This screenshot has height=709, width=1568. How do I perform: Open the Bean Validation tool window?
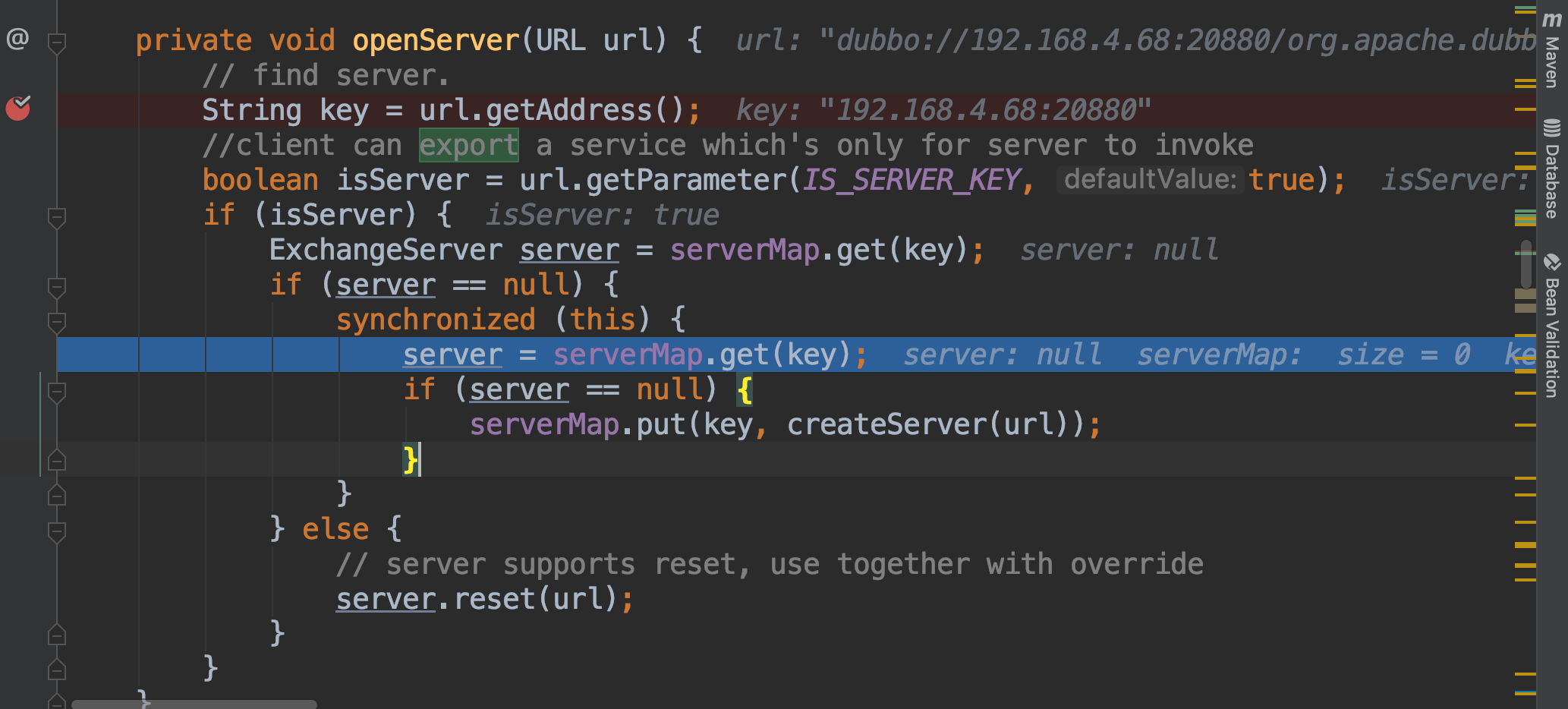coord(1553,326)
